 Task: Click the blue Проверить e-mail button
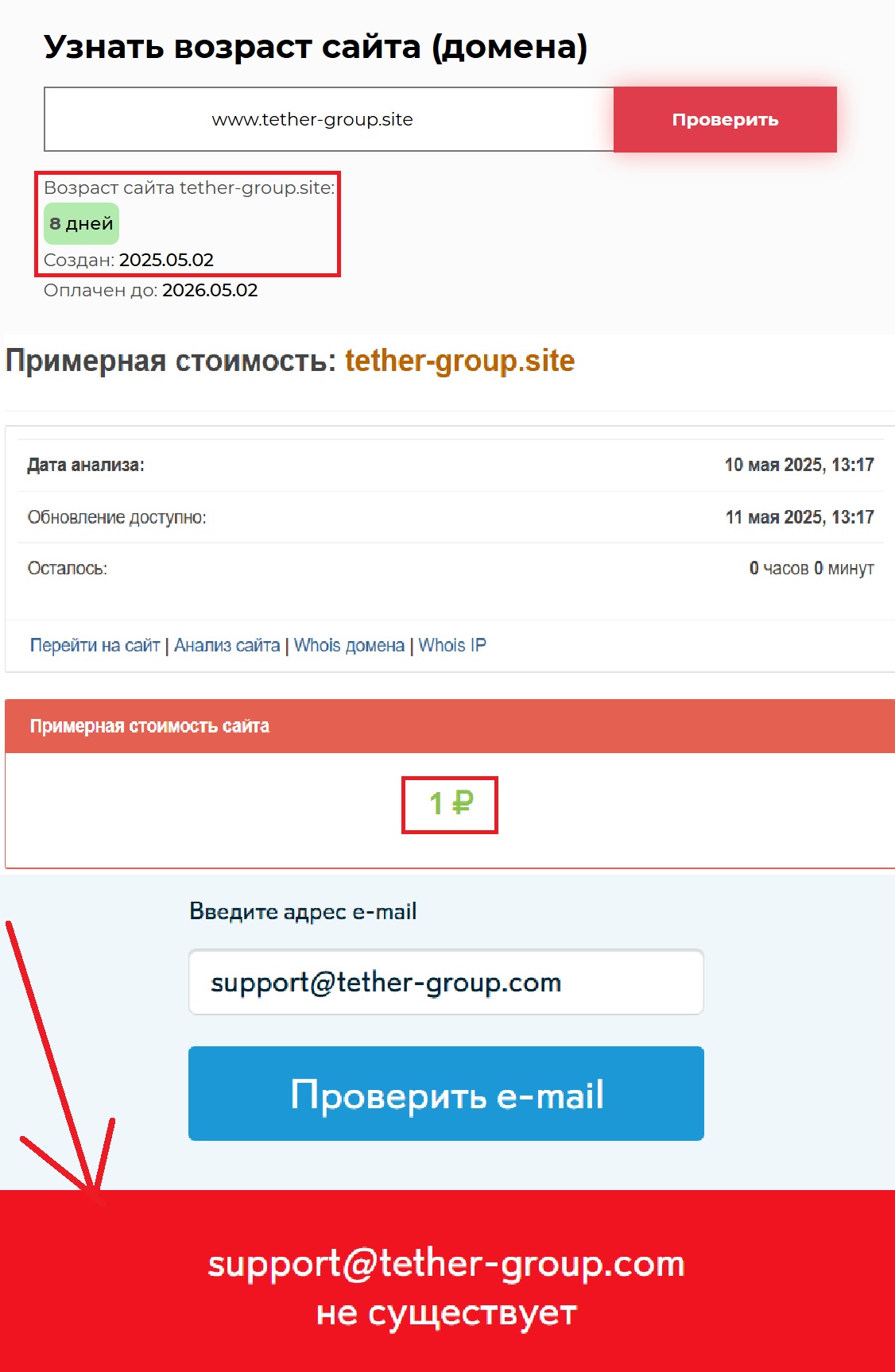click(446, 1093)
